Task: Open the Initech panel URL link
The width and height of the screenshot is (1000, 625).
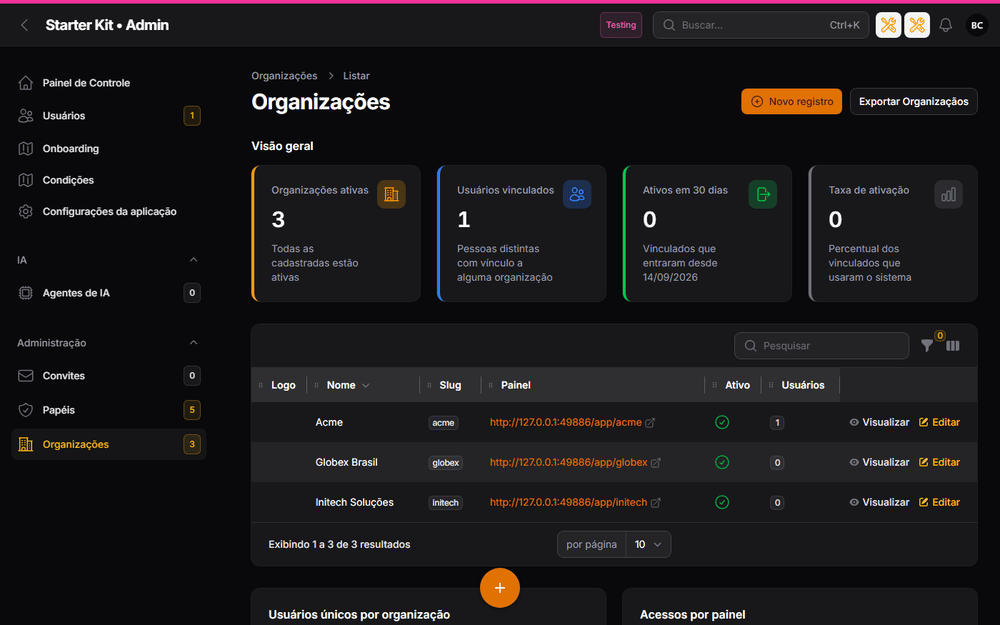Action: coord(575,503)
